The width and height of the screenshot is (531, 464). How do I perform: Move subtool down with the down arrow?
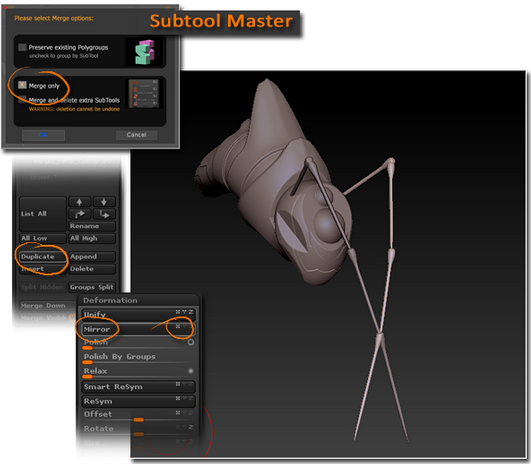coord(104,202)
